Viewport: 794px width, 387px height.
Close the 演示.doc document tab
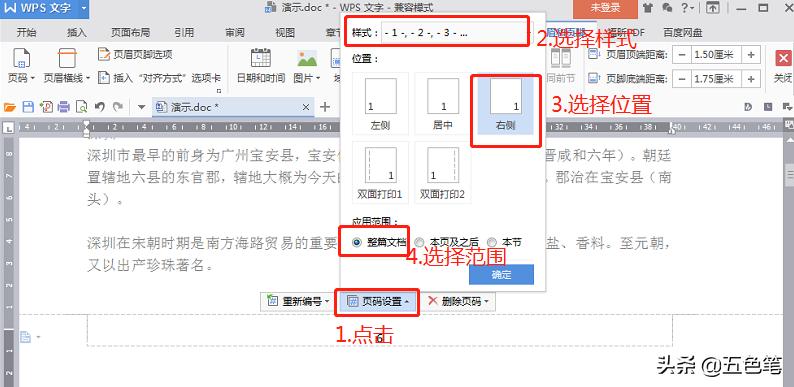click(x=306, y=107)
